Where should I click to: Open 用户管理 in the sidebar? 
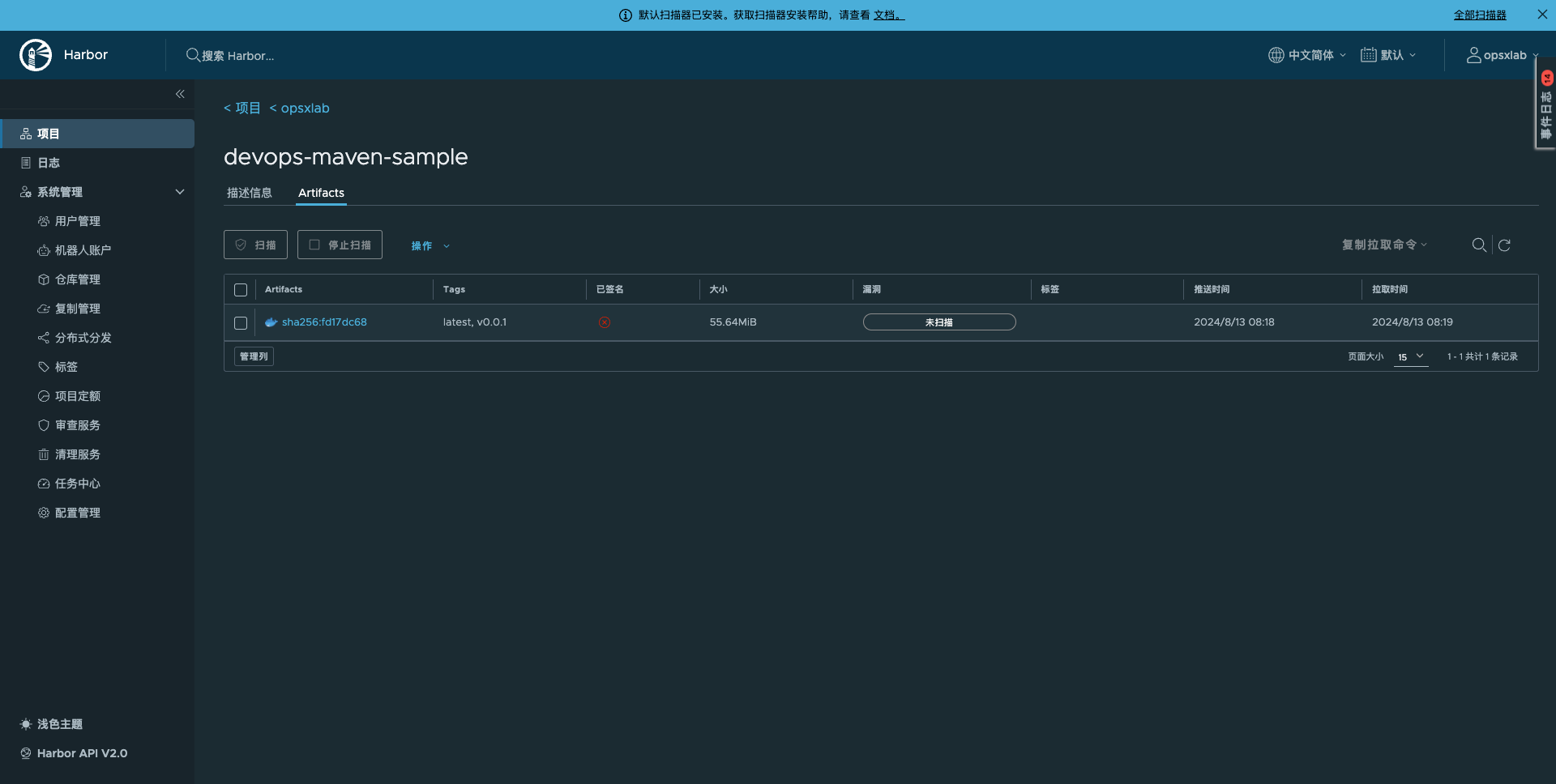pos(78,221)
